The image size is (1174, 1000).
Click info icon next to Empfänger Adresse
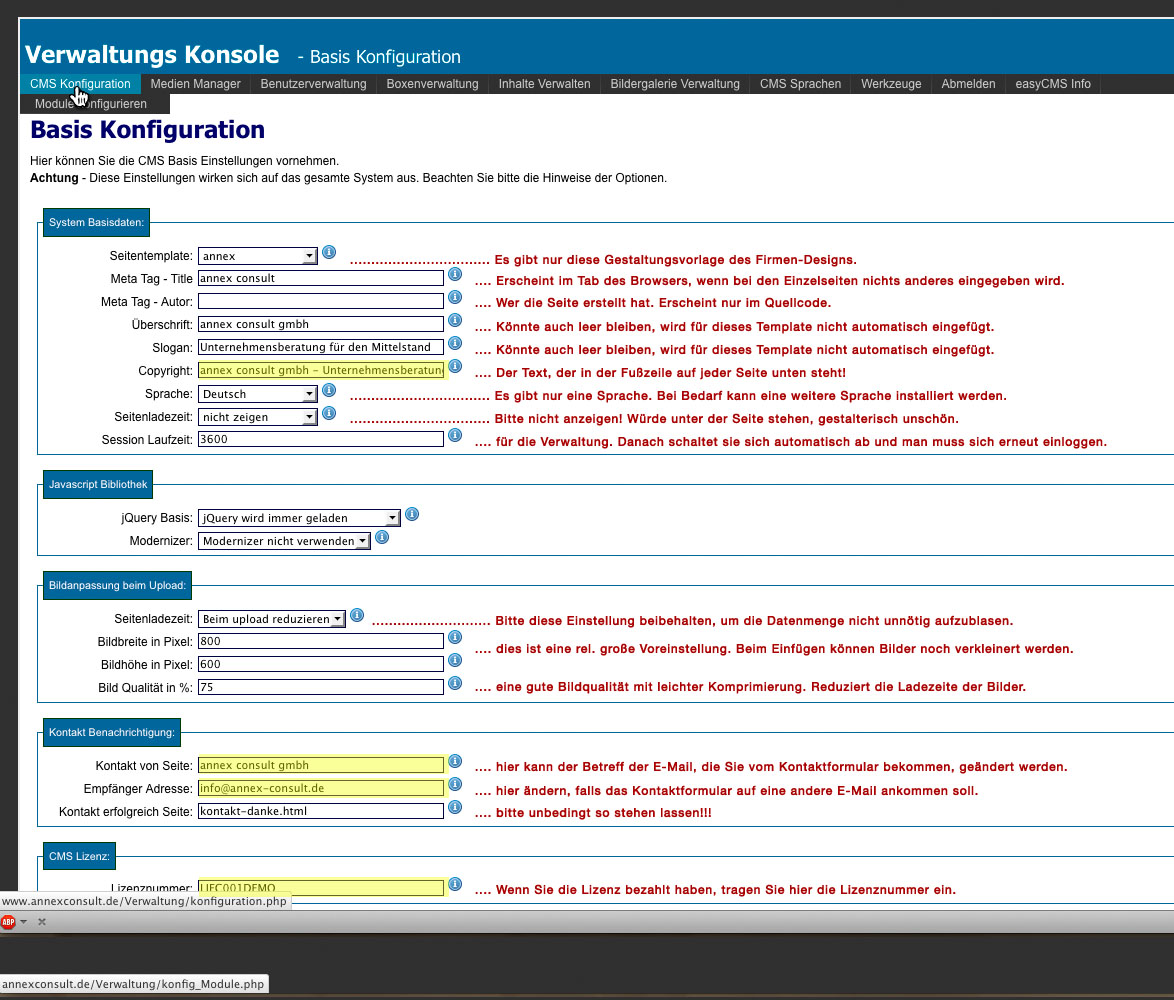click(x=455, y=785)
